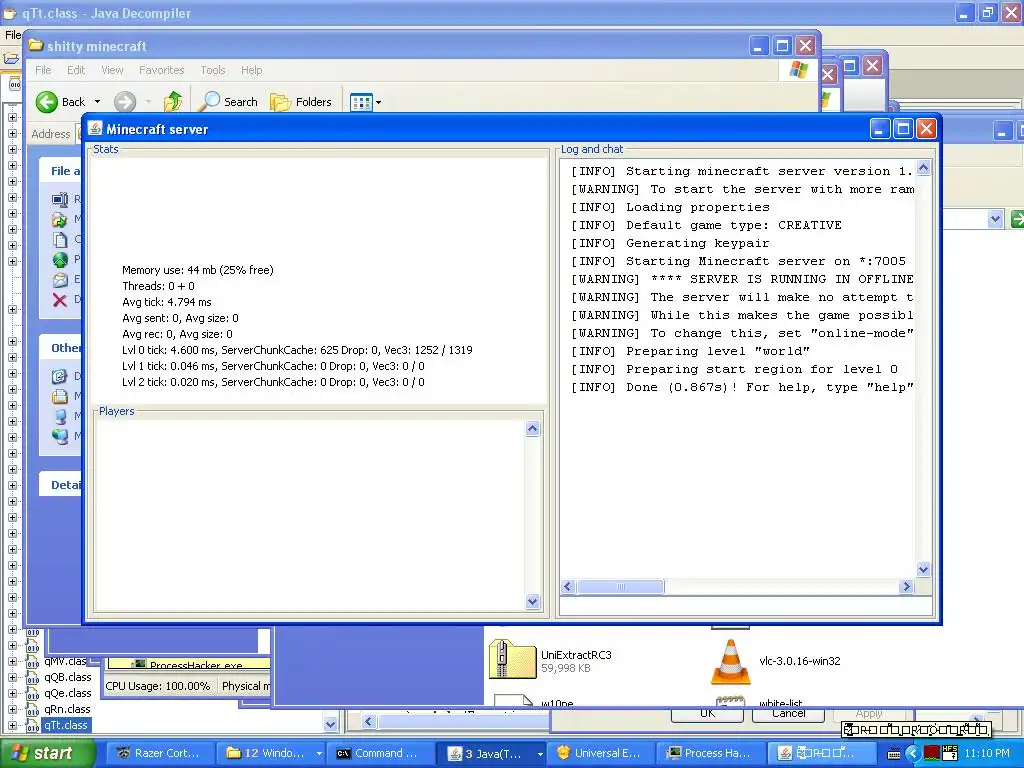Click the log scrollbar down arrow
1024x768 pixels.
[x=923, y=569]
